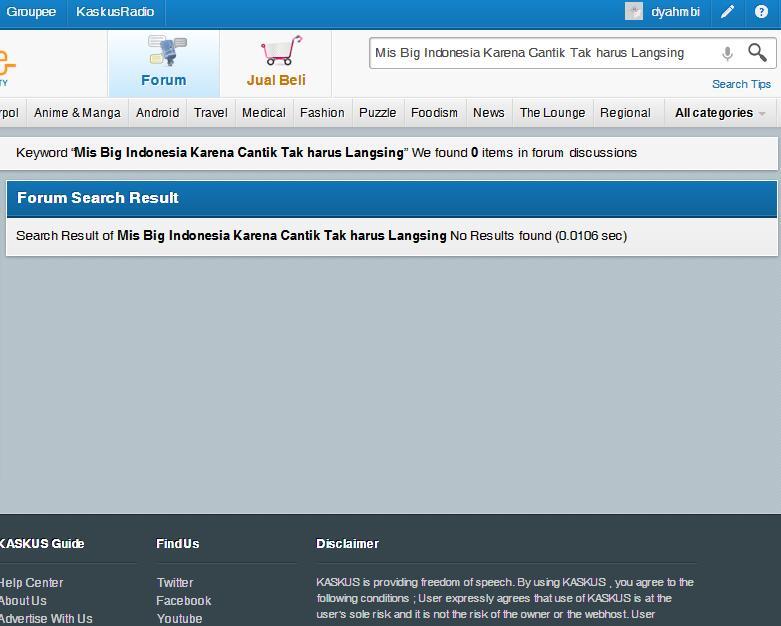Focus the search text field

click(543, 53)
